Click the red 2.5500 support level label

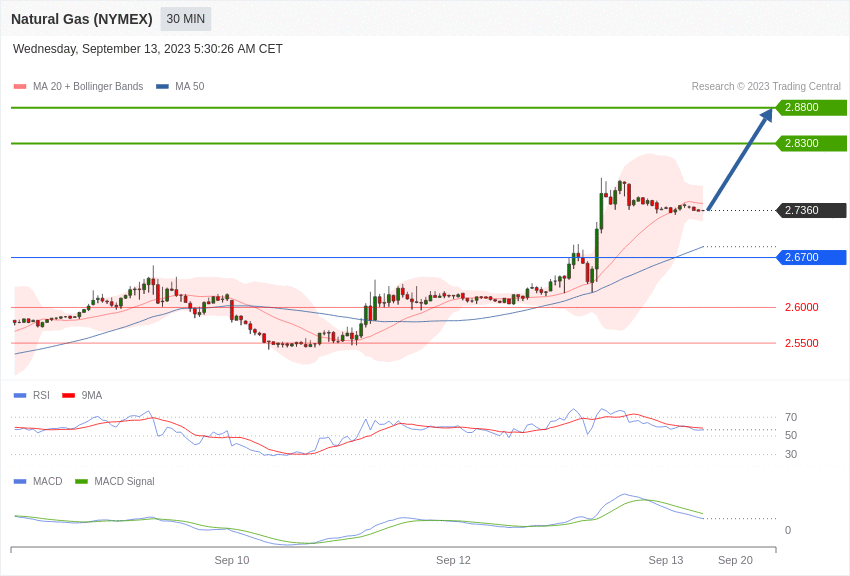click(x=801, y=343)
